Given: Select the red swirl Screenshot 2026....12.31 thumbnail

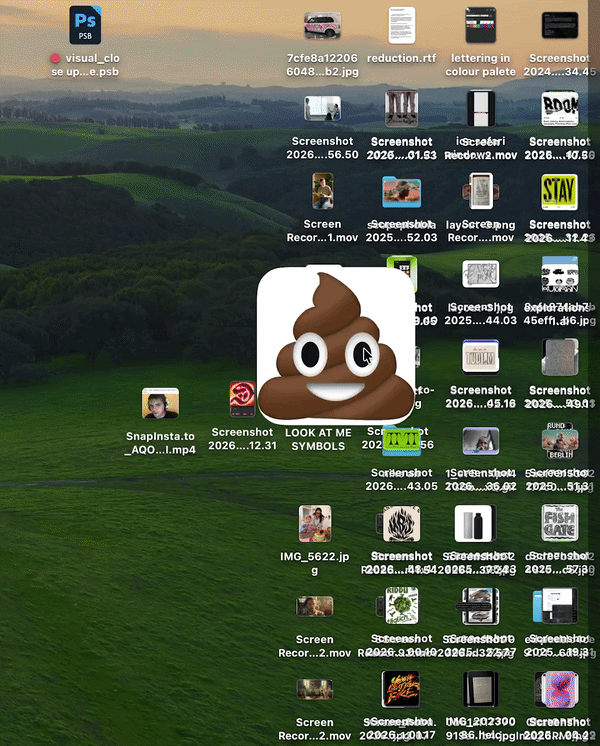Looking at the screenshot, I should 243,399.
